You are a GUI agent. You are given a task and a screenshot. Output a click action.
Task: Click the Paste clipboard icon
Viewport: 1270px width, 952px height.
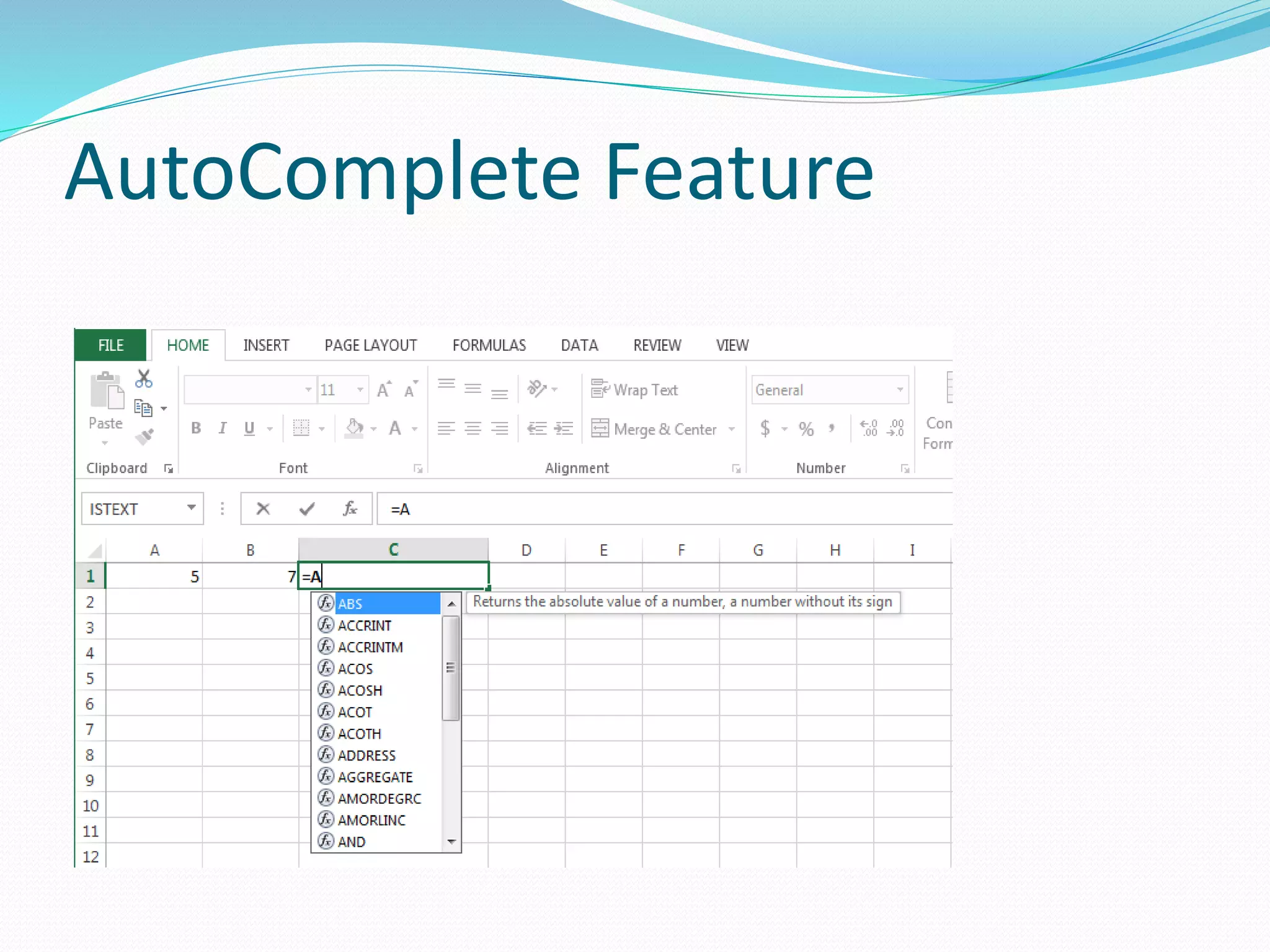click(x=106, y=390)
